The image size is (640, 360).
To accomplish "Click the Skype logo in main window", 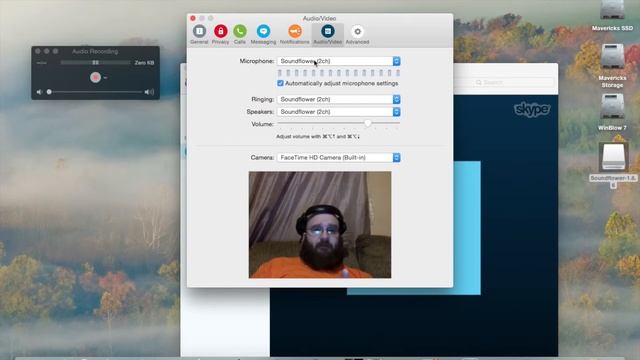I will (532, 109).
